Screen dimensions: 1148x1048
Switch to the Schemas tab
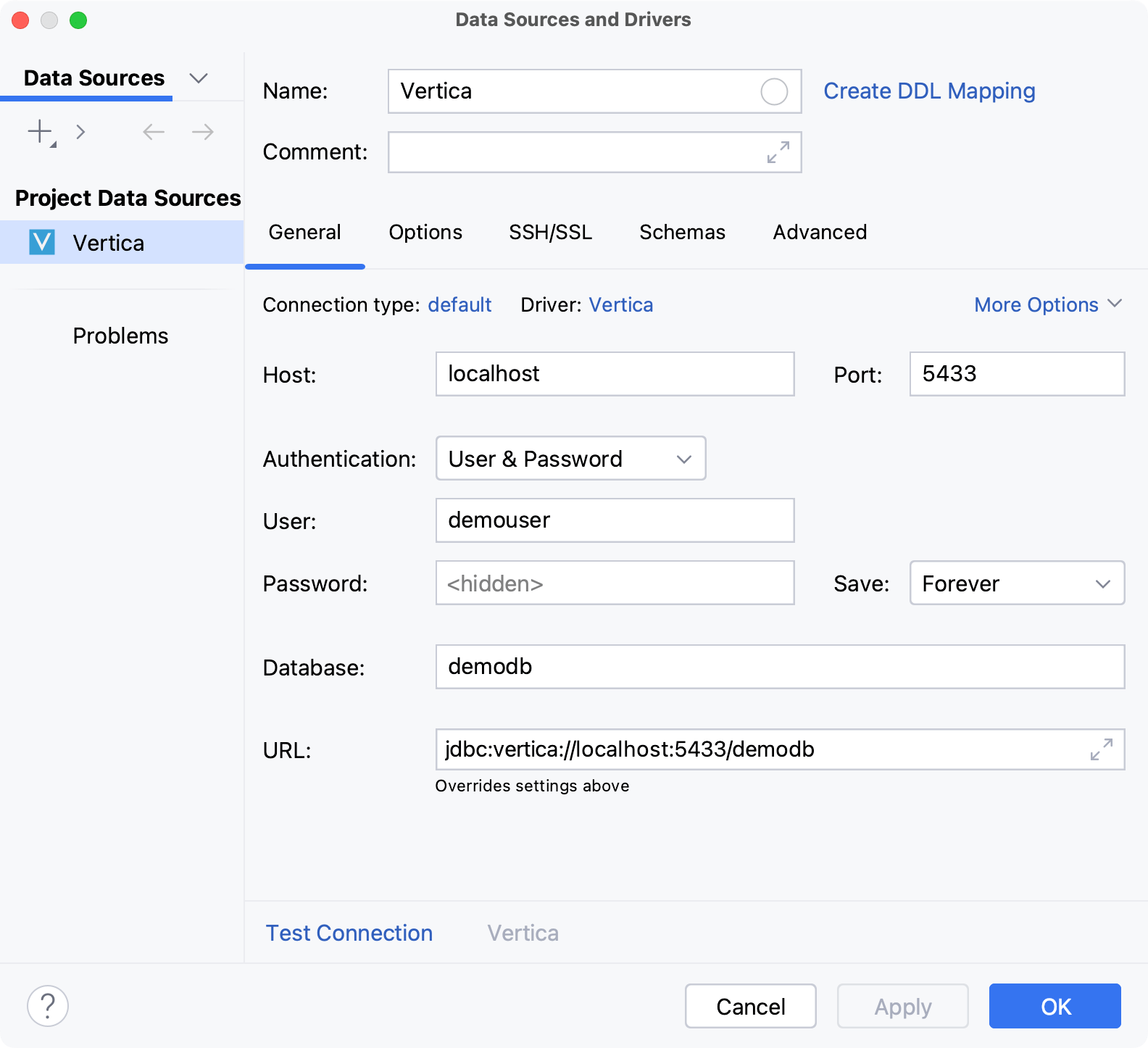682,233
